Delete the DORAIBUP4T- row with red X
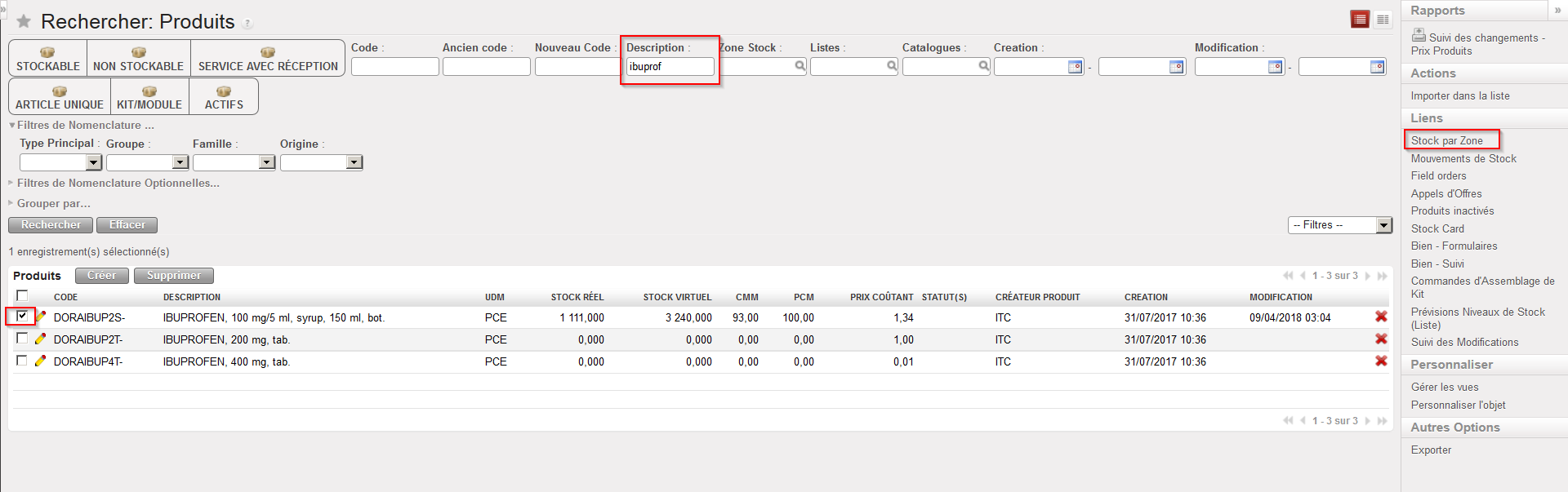1568x492 pixels. point(1381,361)
